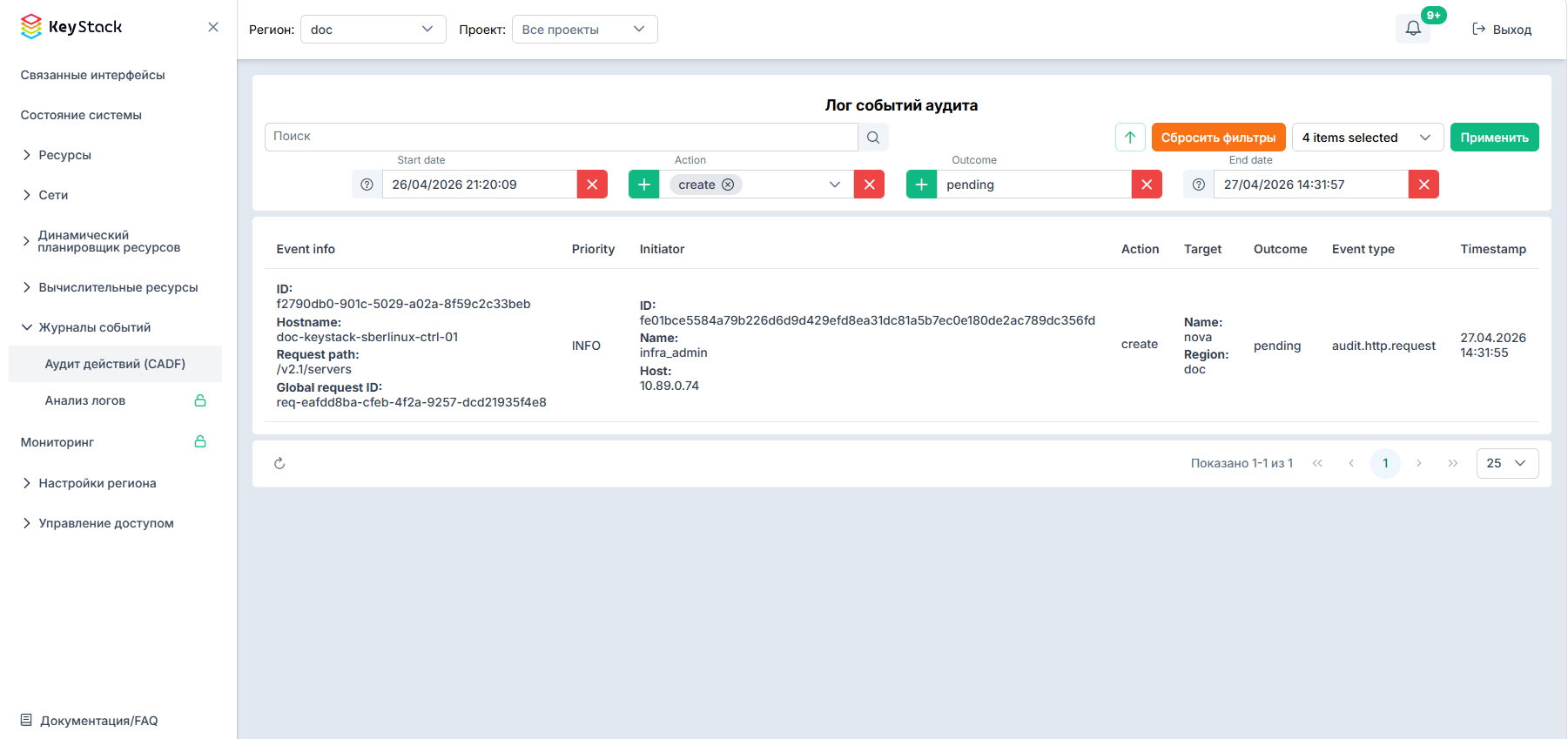Open the Проект 'Все проекты' dropdown

pyautogui.click(x=584, y=29)
